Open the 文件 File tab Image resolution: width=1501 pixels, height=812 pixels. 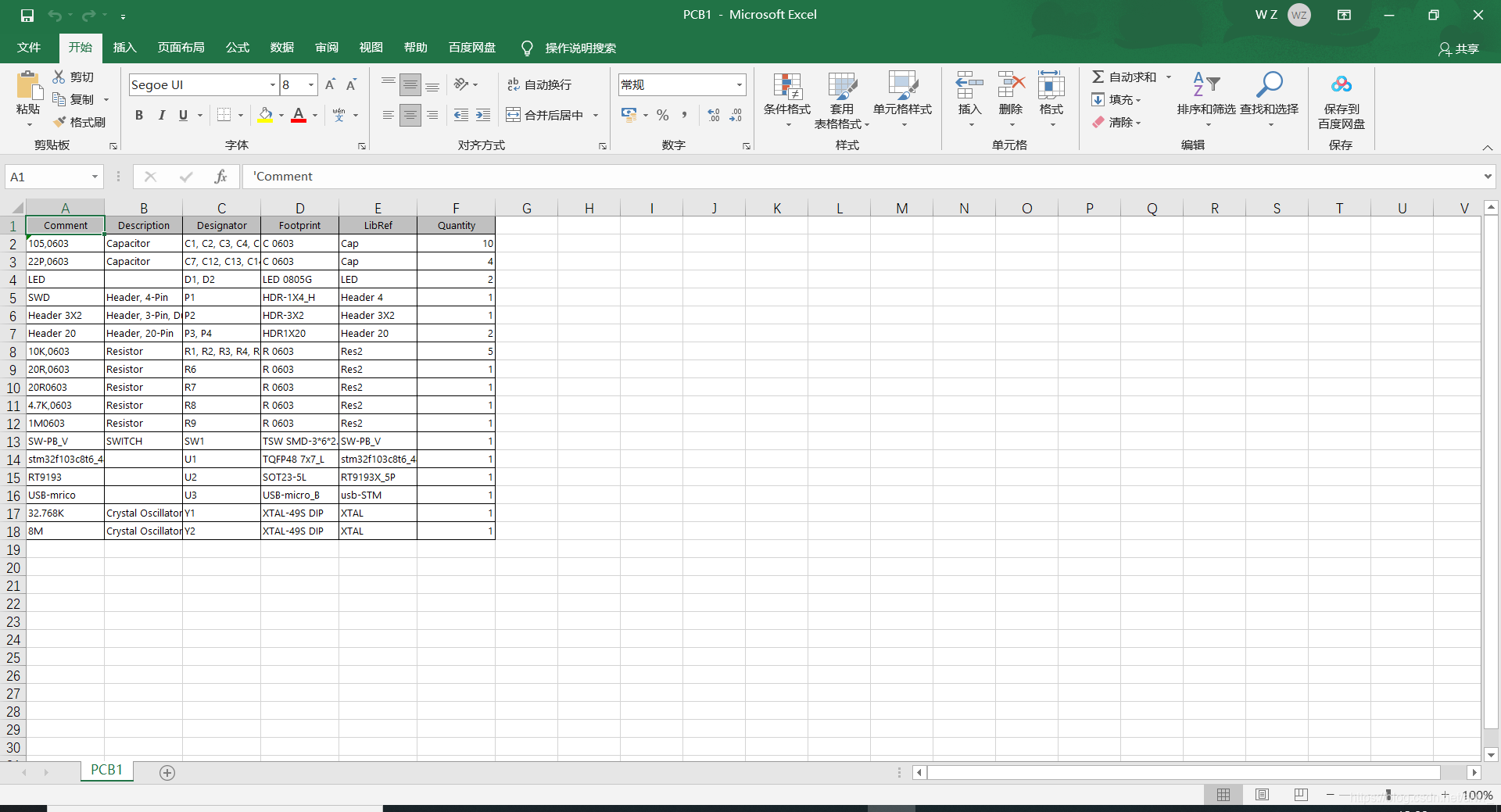[x=29, y=48]
